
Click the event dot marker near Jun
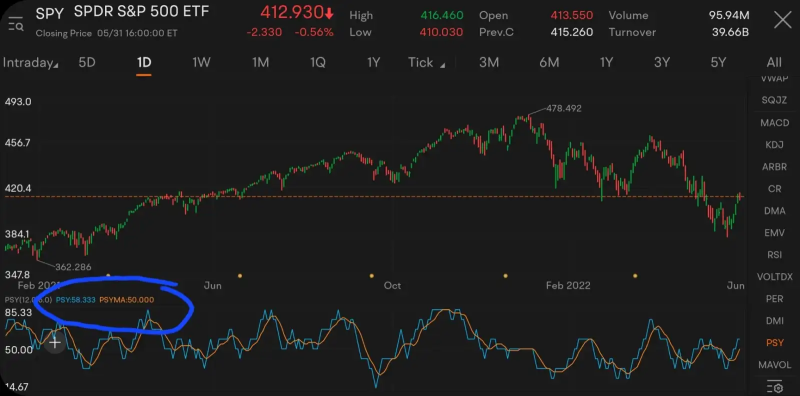[239, 276]
